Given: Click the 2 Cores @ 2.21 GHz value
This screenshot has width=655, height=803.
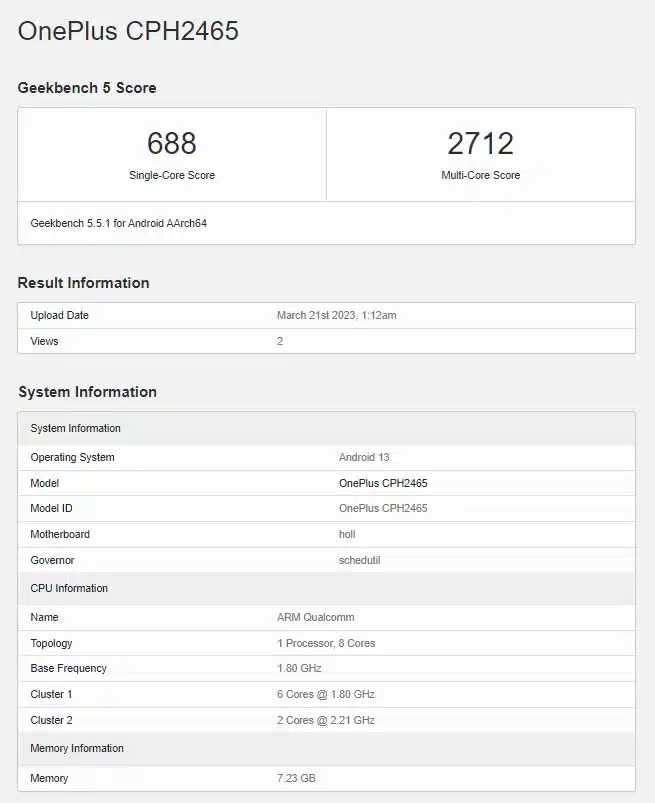Looking at the screenshot, I should (326, 720).
